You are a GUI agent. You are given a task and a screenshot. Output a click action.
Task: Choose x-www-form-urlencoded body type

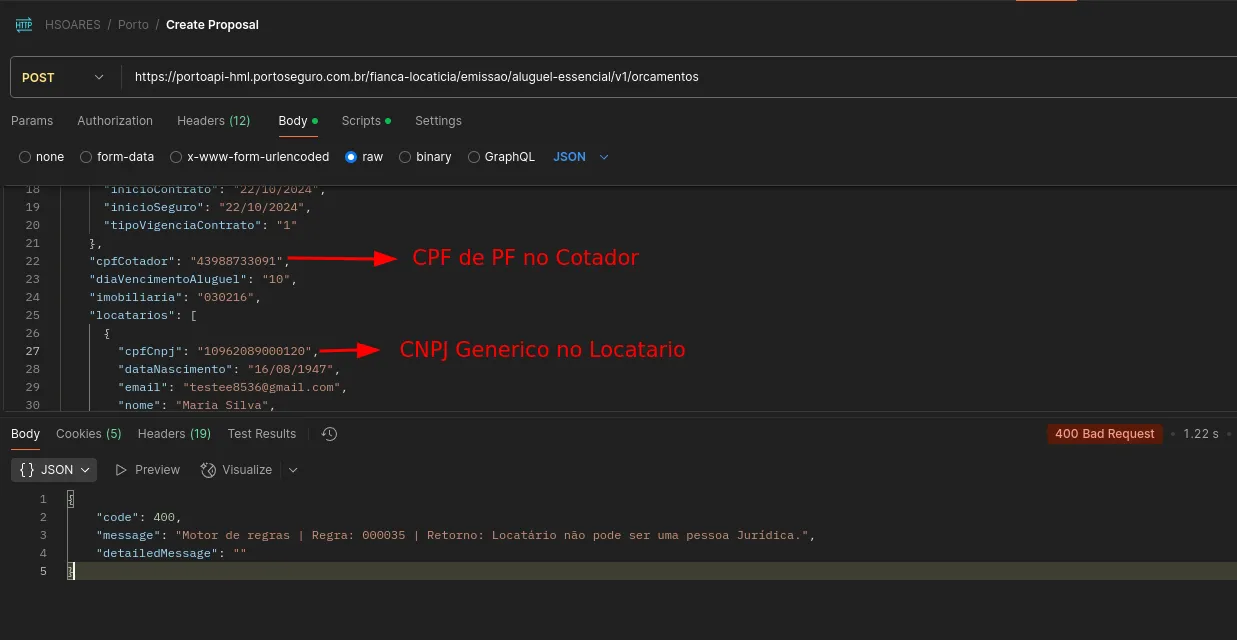pyautogui.click(x=176, y=157)
